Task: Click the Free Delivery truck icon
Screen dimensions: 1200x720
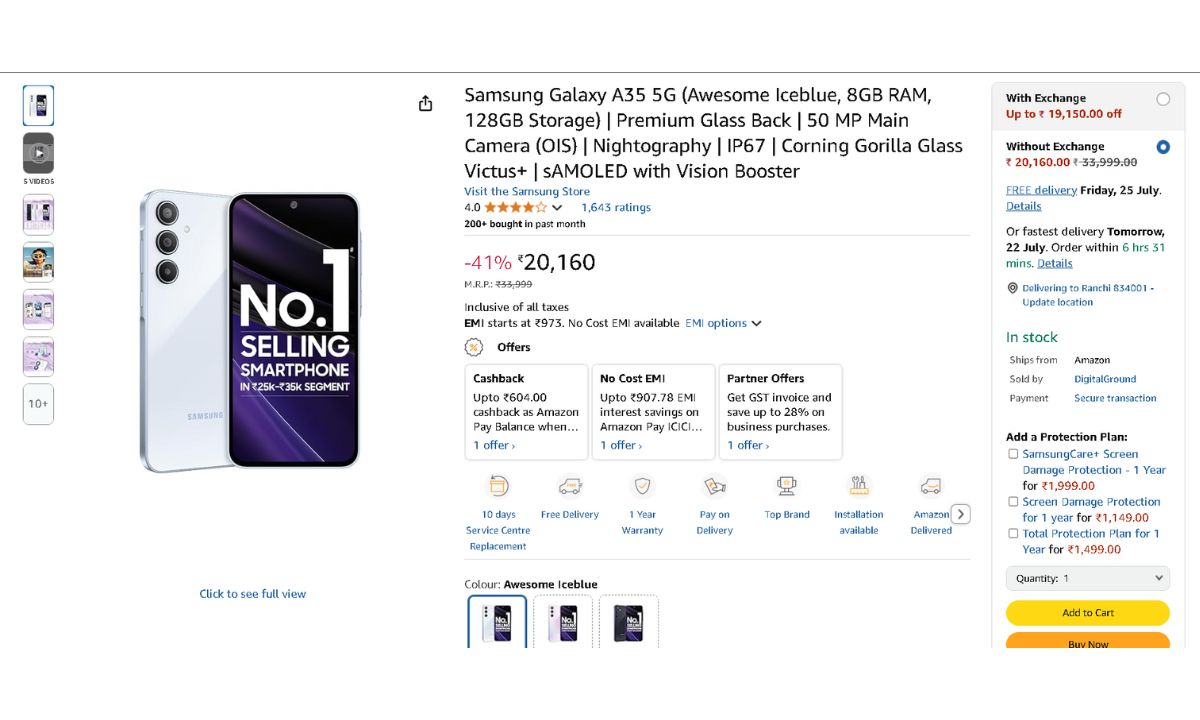Action: pos(570,486)
